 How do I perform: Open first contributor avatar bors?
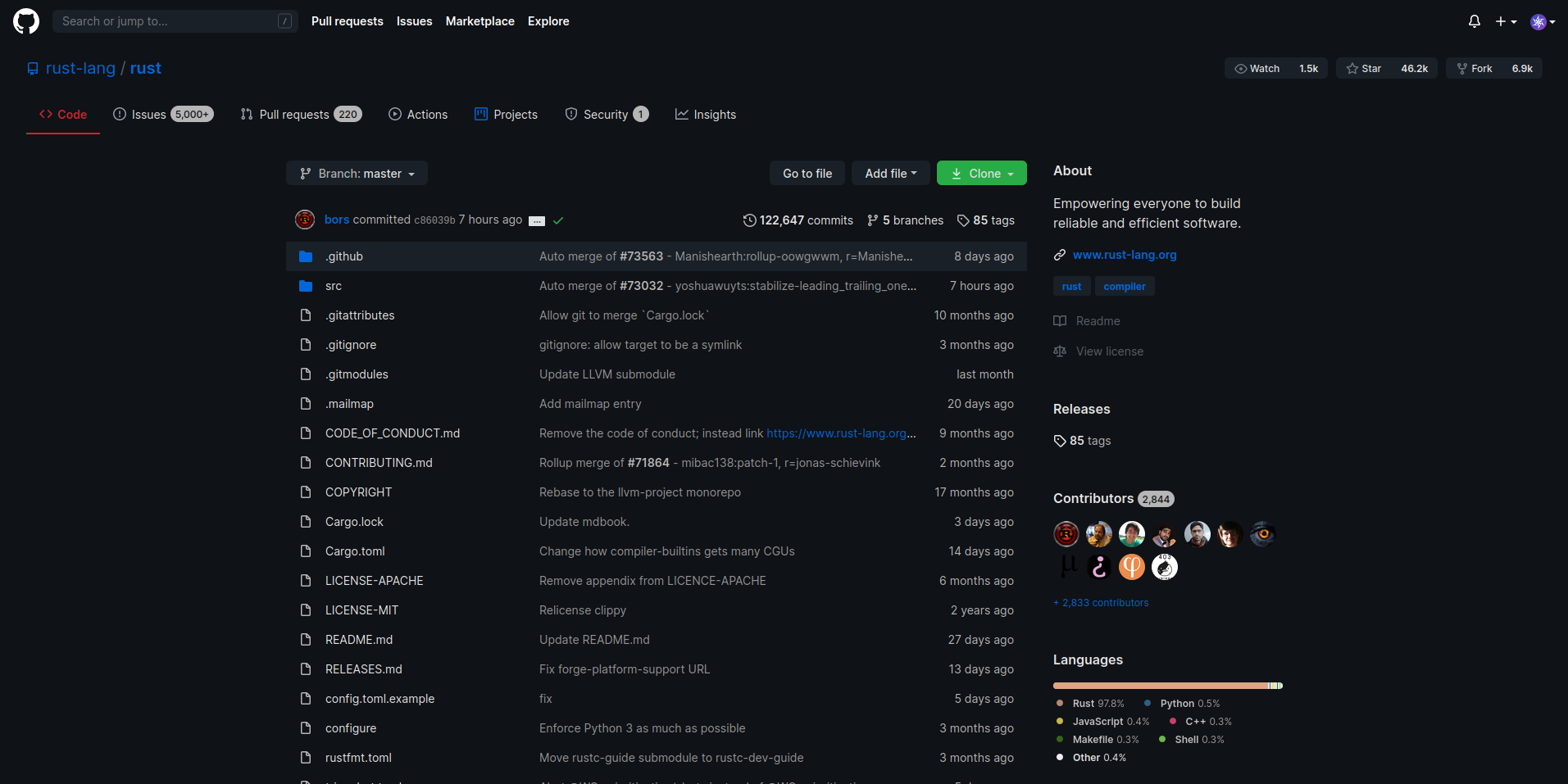coord(1066,534)
